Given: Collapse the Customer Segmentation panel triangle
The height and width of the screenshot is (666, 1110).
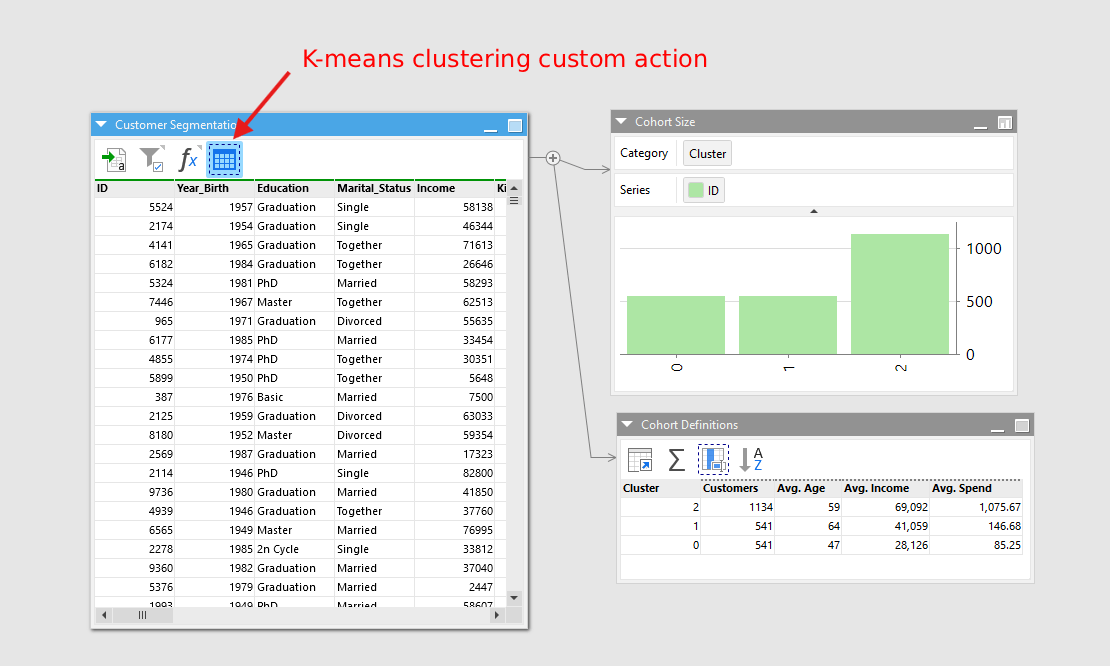Looking at the screenshot, I should [101, 125].
